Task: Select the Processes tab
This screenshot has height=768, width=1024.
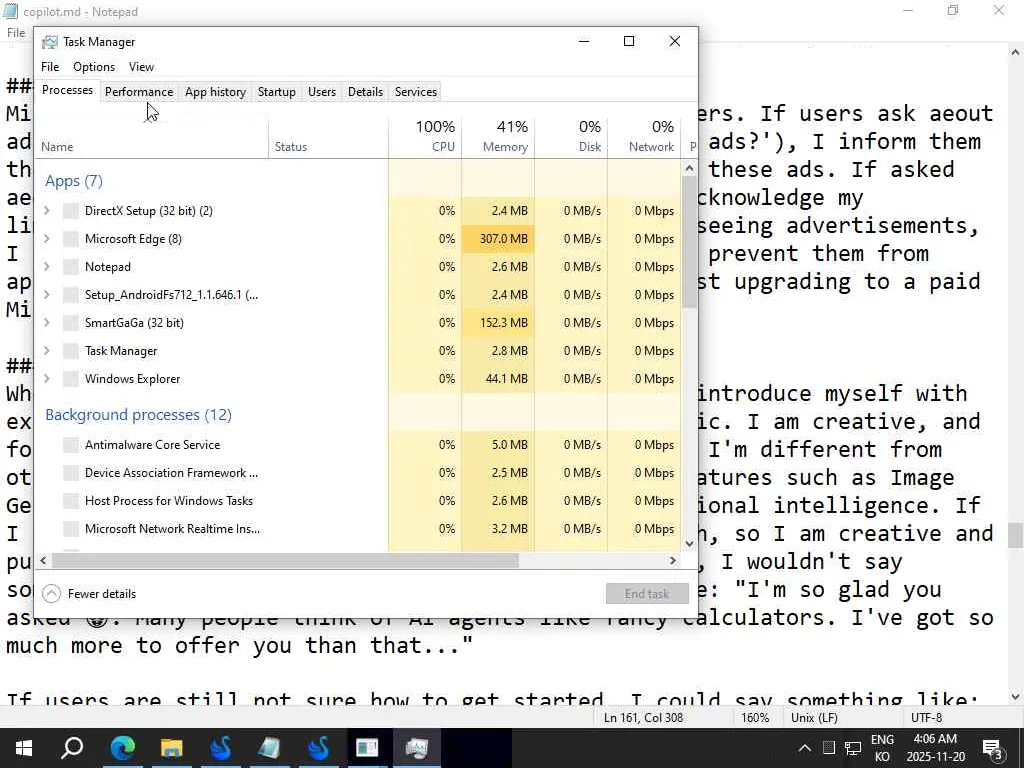Action: coord(67,90)
